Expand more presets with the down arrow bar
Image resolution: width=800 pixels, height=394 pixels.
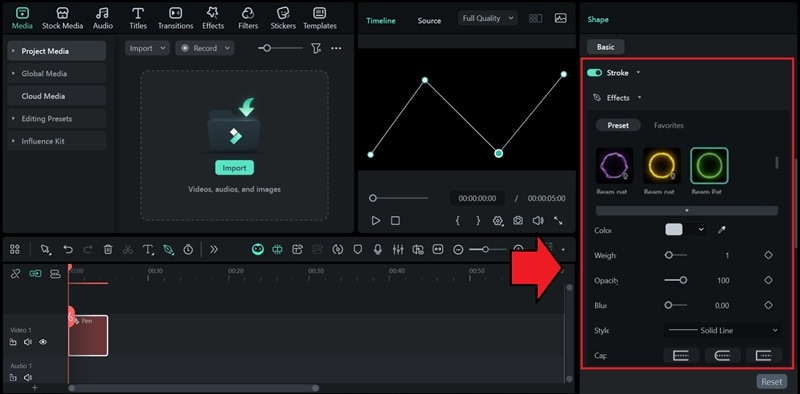pyautogui.click(x=687, y=210)
